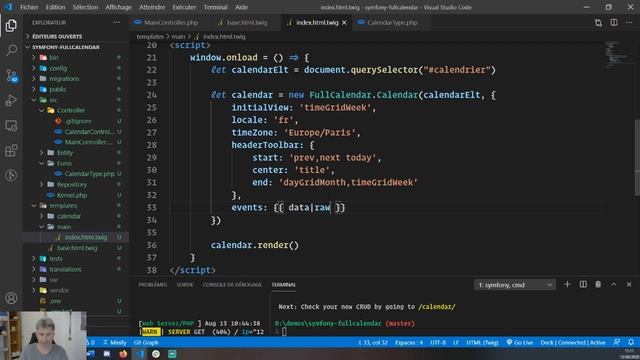Click Minify in status bar
The width and height of the screenshot is (640, 360).
[115, 342]
